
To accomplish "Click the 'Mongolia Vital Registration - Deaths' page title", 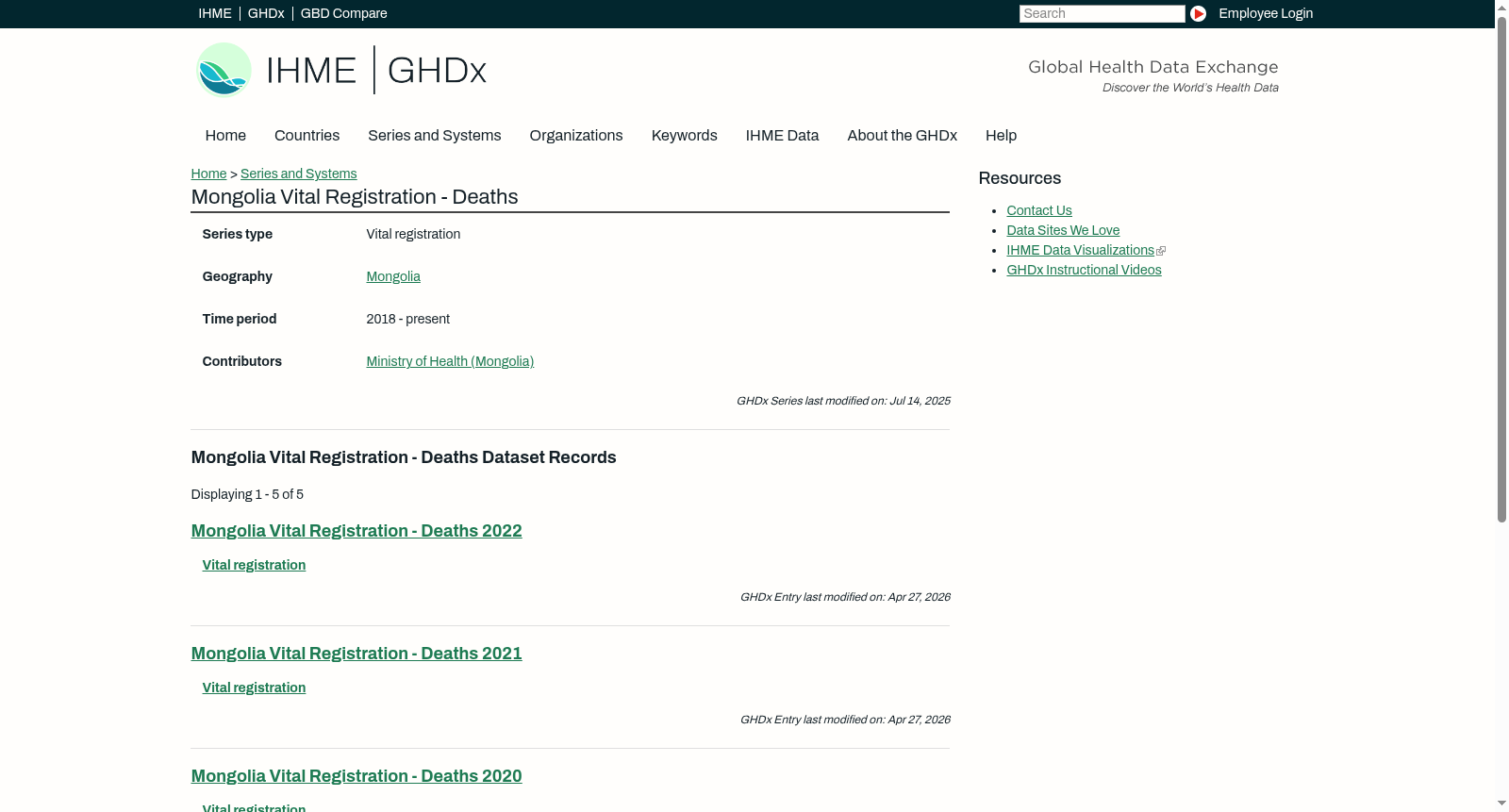I will pyautogui.click(x=355, y=197).
